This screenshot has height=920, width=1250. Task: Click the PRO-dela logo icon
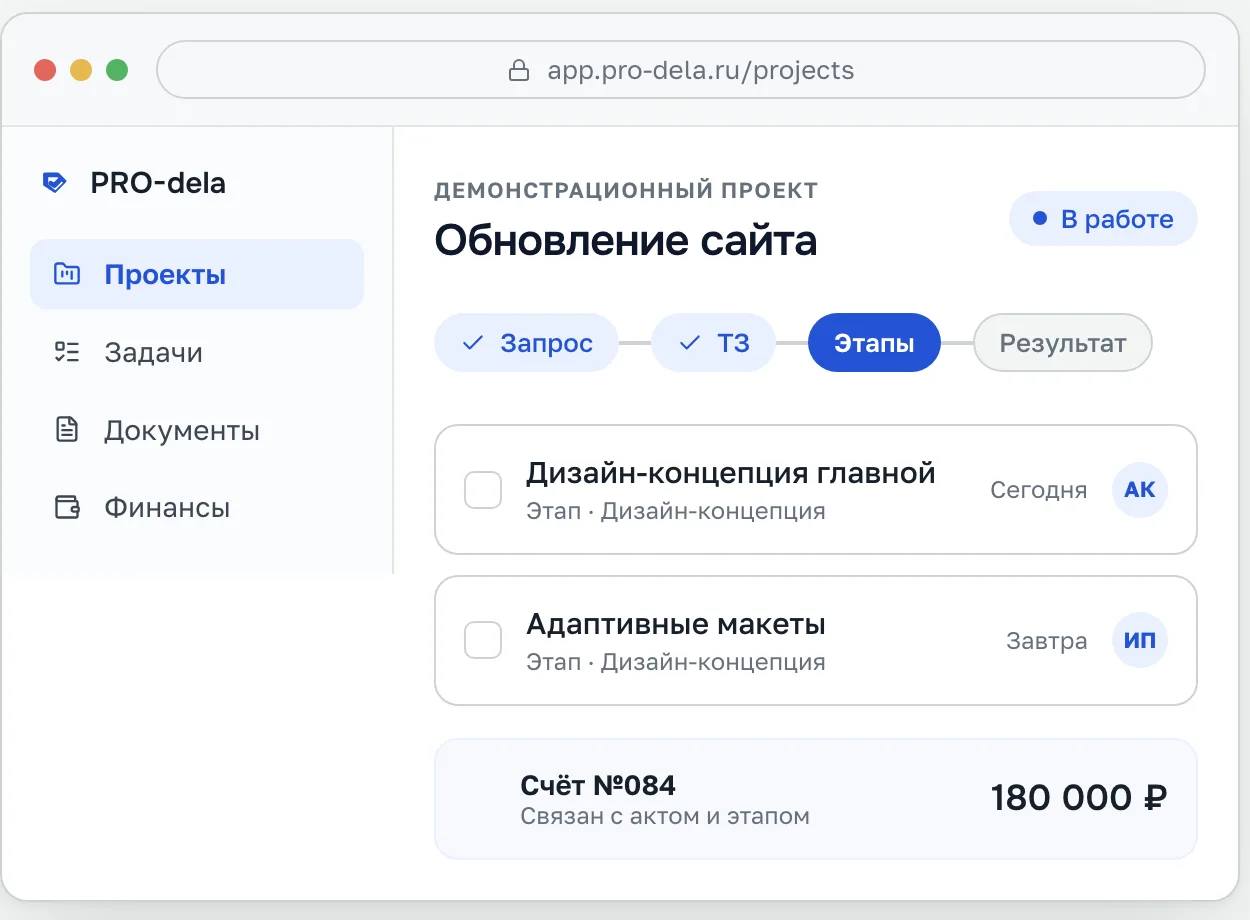coord(54,183)
